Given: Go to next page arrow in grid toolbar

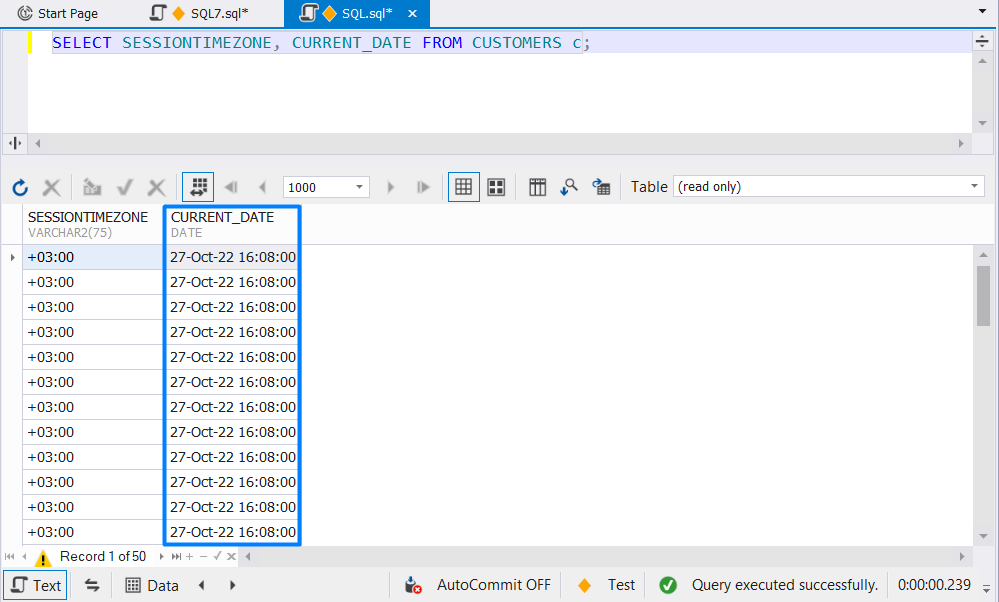Looking at the screenshot, I should point(391,187).
